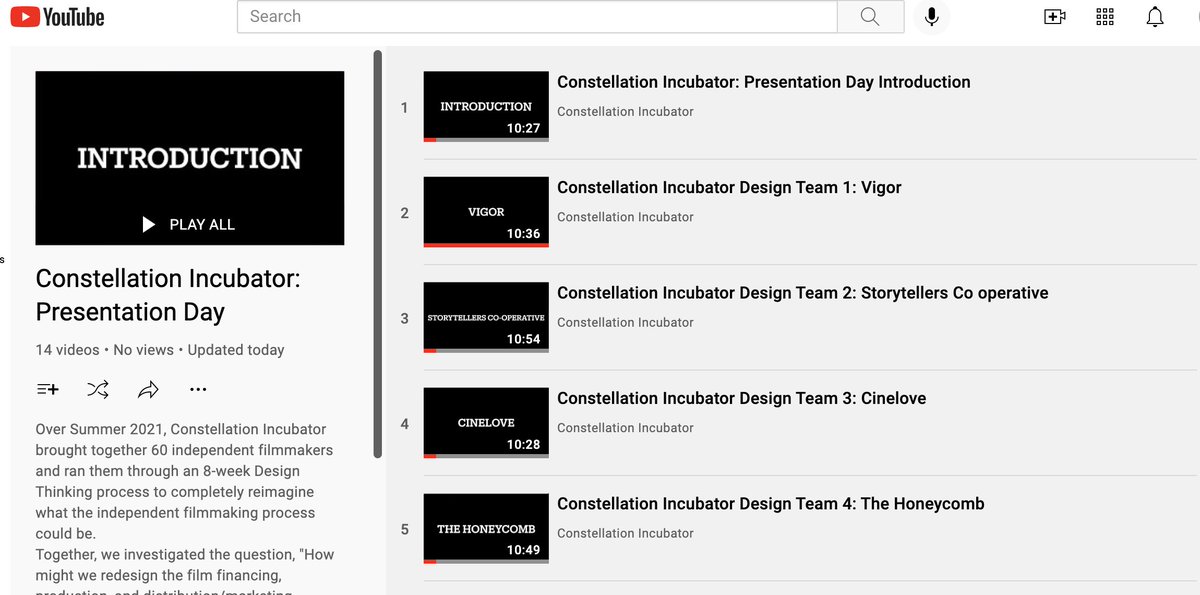Share the playlist via arrow icon
The image size is (1200, 595).
point(148,389)
